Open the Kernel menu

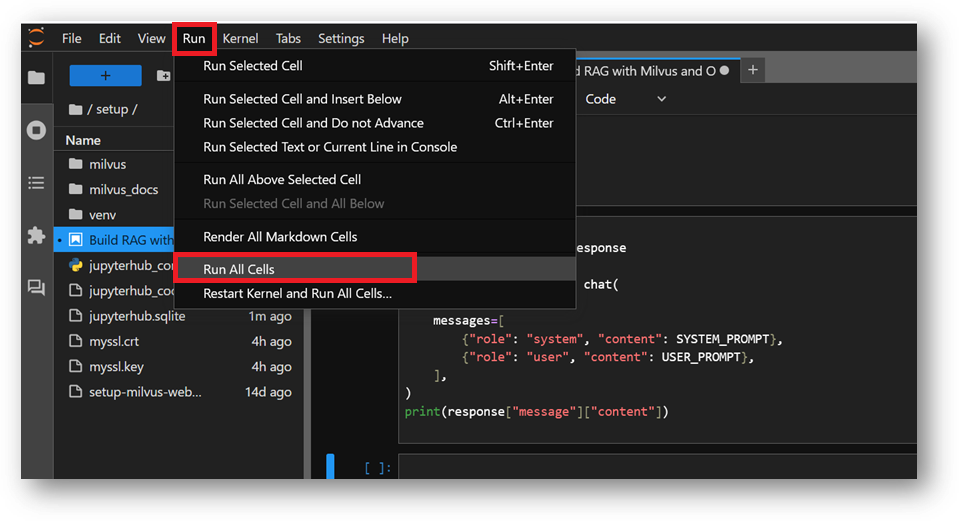[240, 38]
